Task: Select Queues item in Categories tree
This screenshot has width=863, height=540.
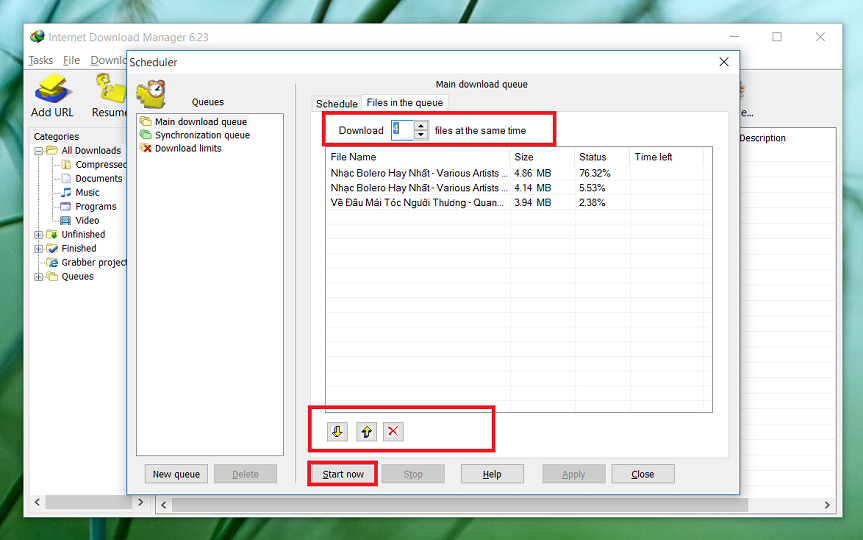Action: [78, 276]
